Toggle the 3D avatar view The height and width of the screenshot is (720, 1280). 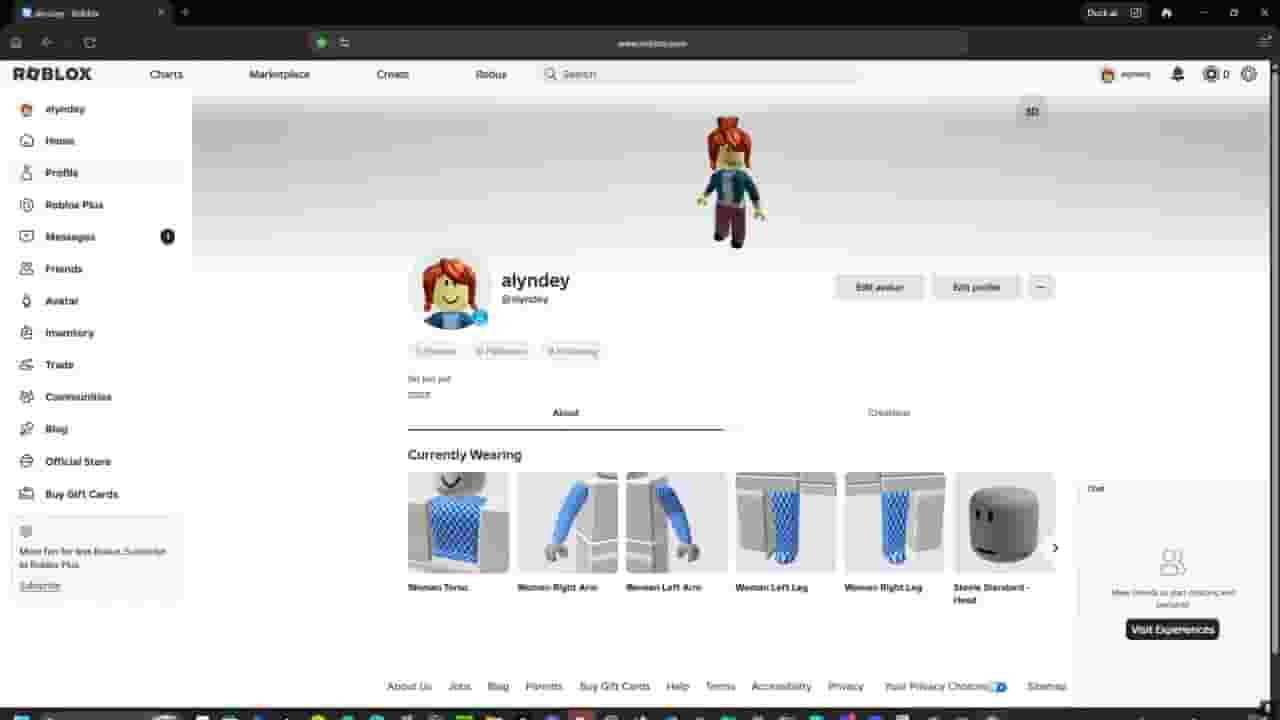point(1032,112)
